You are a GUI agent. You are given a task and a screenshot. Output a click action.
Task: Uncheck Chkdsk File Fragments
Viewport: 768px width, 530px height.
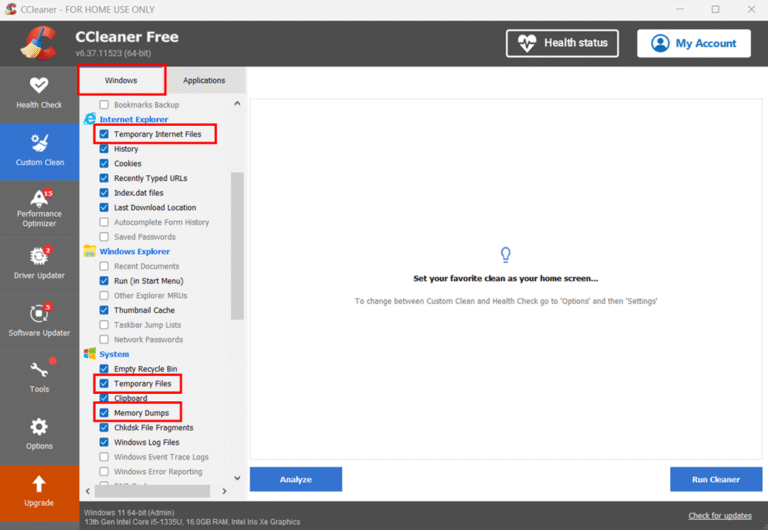click(x=104, y=427)
